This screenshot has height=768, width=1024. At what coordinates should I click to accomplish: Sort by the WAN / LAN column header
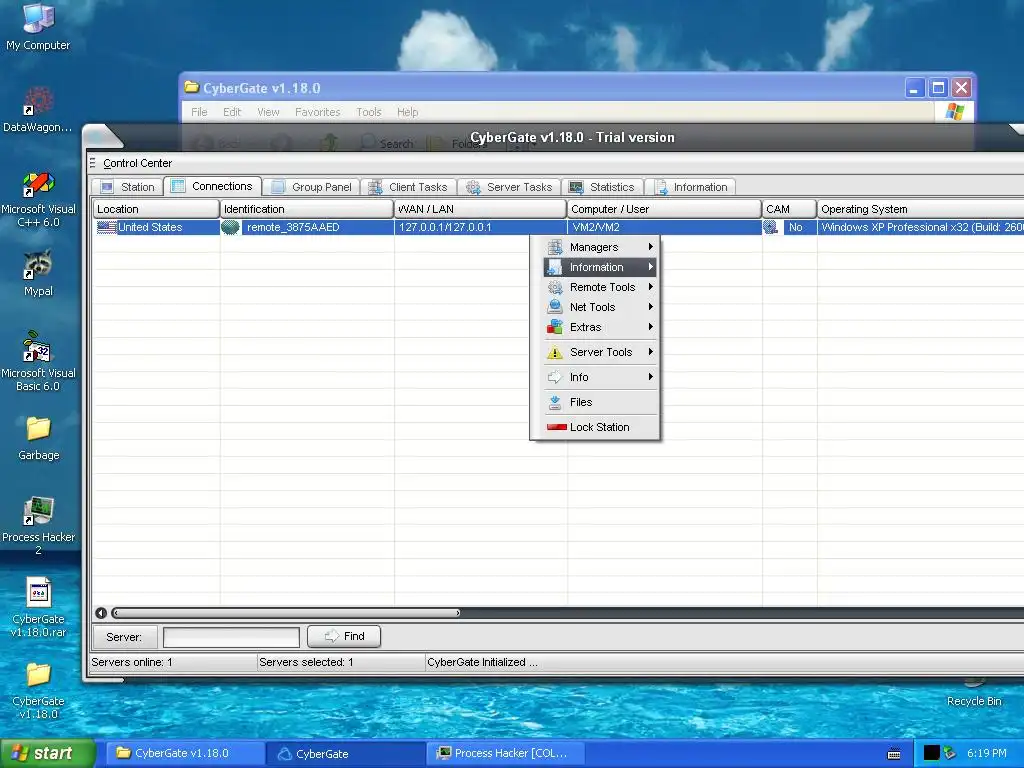pyautogui.click(x=481, y=209)
